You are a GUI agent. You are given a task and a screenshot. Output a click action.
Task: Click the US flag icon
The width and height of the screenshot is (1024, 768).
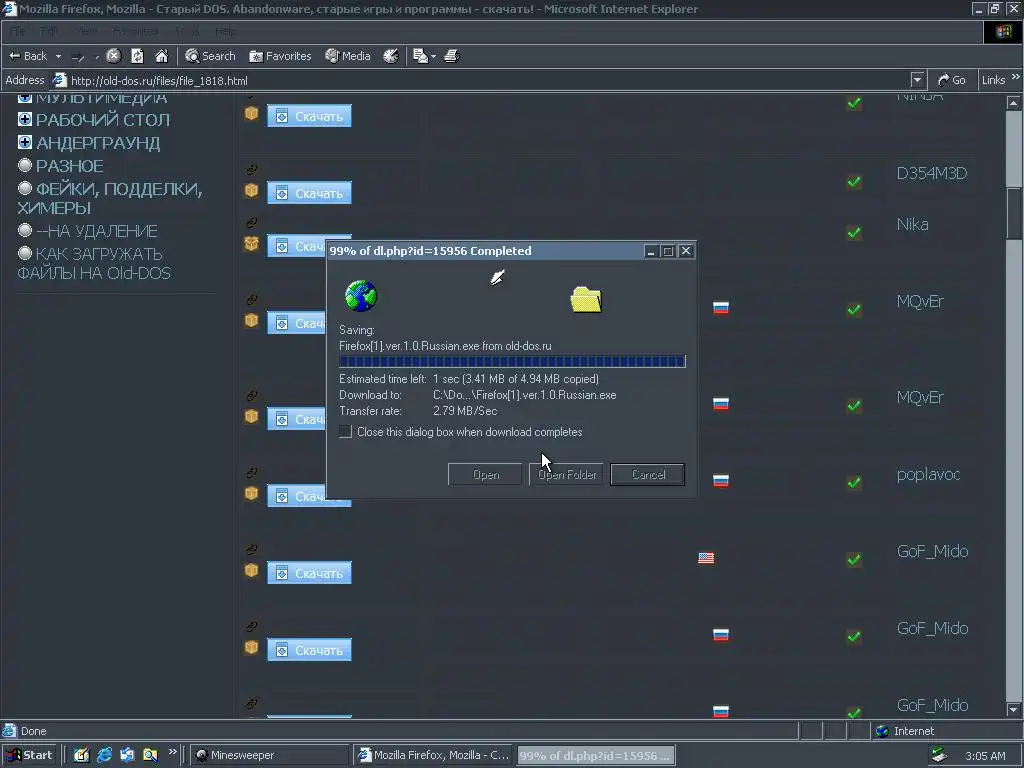(x=706, y=558)
